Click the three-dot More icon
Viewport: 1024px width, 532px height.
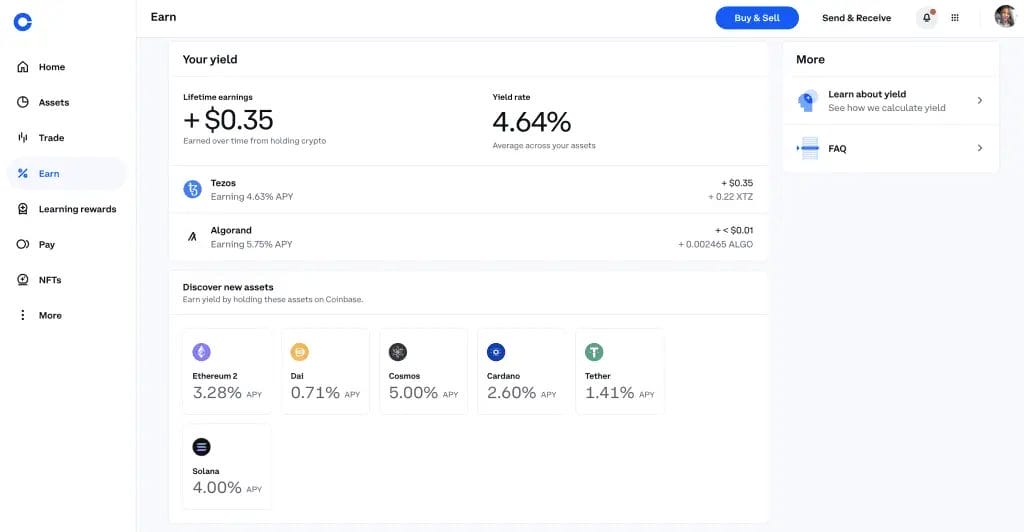click(x=23, y=315)
